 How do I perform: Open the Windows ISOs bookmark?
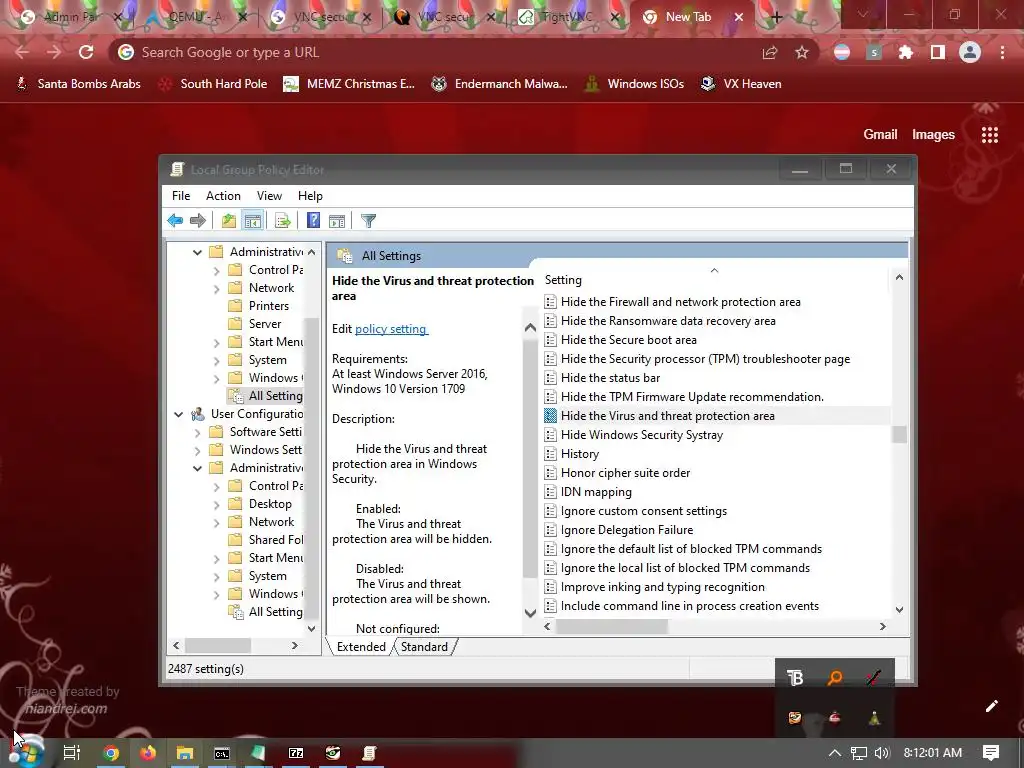(634, 84)
